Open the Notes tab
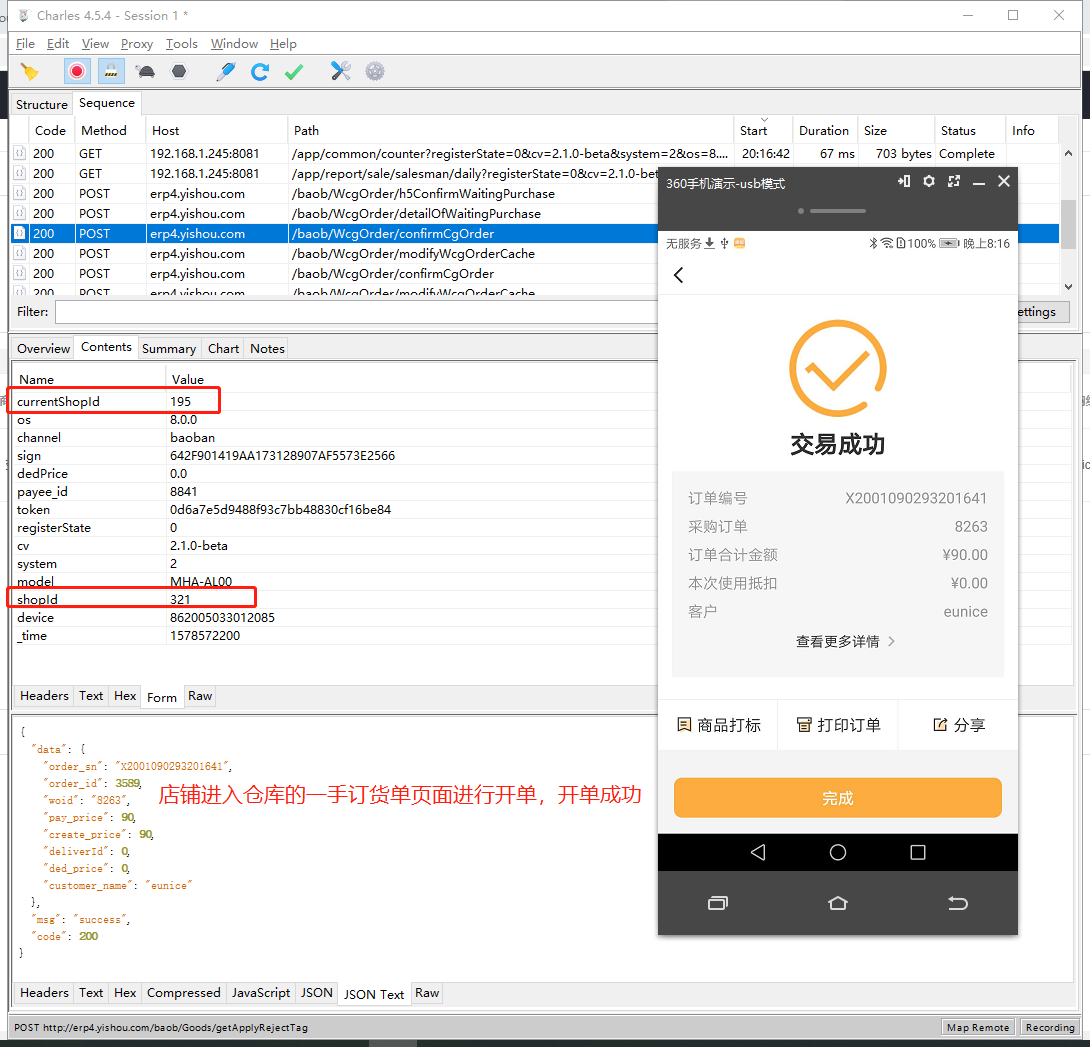 268,348
